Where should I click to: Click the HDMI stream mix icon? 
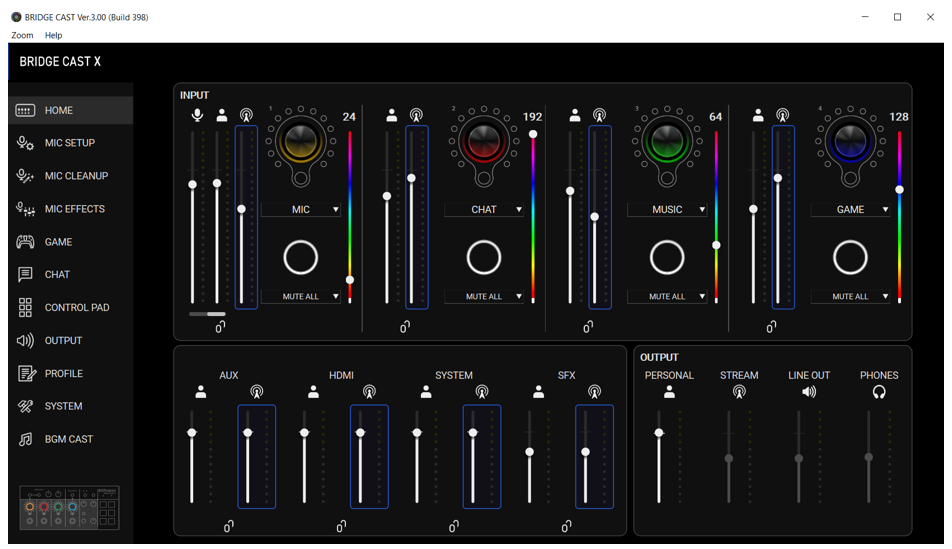coord(369,392)
